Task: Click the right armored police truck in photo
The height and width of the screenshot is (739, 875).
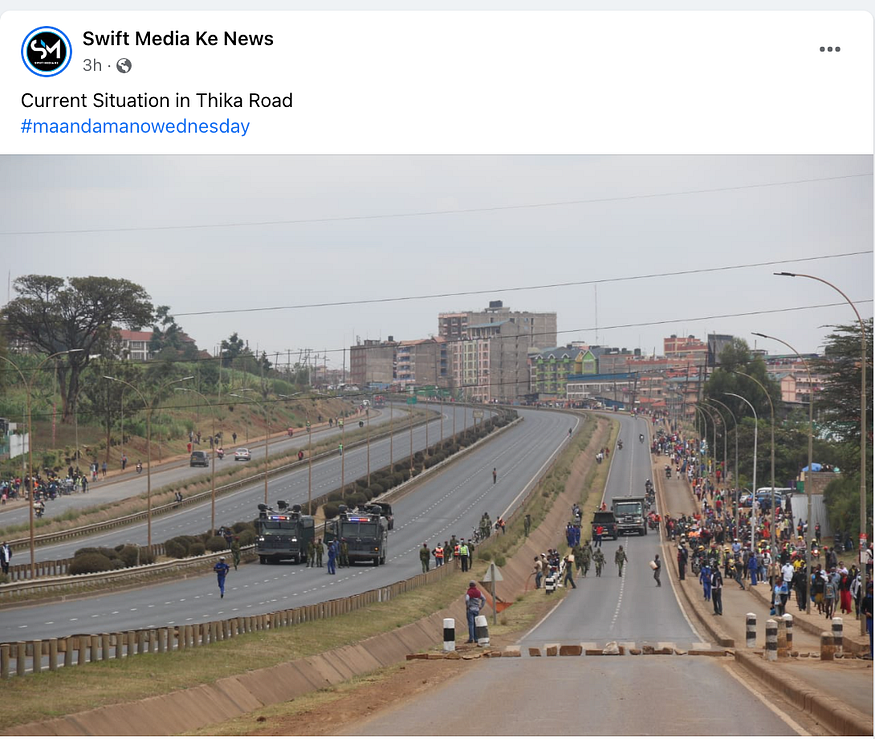Action: pos(357,535)
